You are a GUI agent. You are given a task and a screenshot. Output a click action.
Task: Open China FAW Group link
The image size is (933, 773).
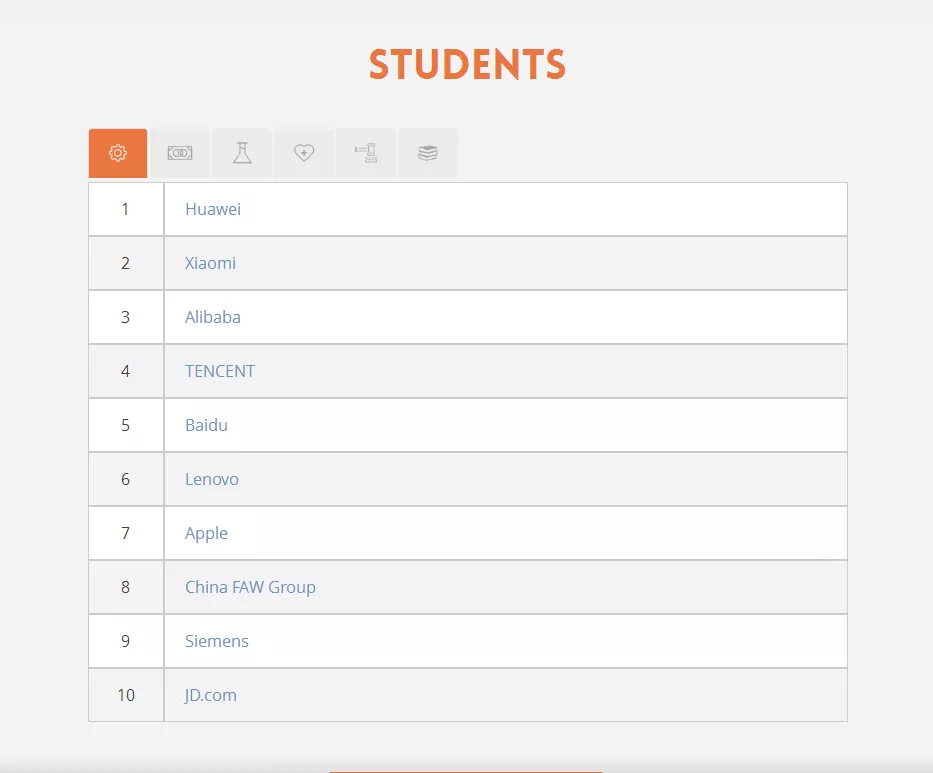250,587
